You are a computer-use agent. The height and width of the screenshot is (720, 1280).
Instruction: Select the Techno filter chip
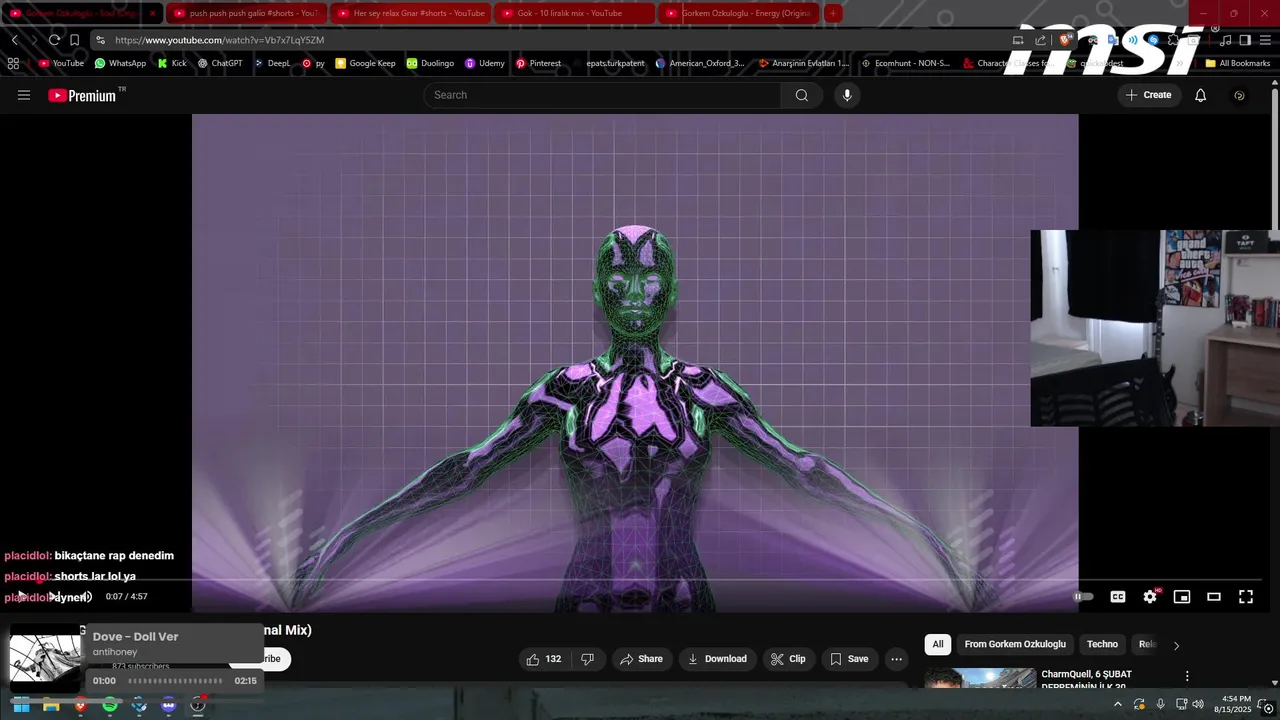coord(1102,644)
